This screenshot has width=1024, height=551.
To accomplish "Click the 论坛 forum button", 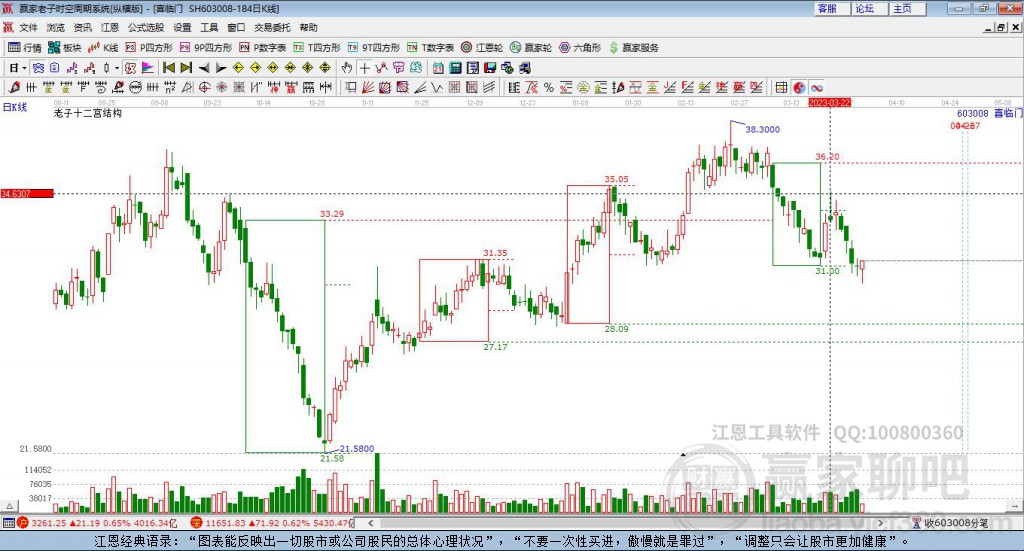I will pyautogui.click(x=870, y=8).
